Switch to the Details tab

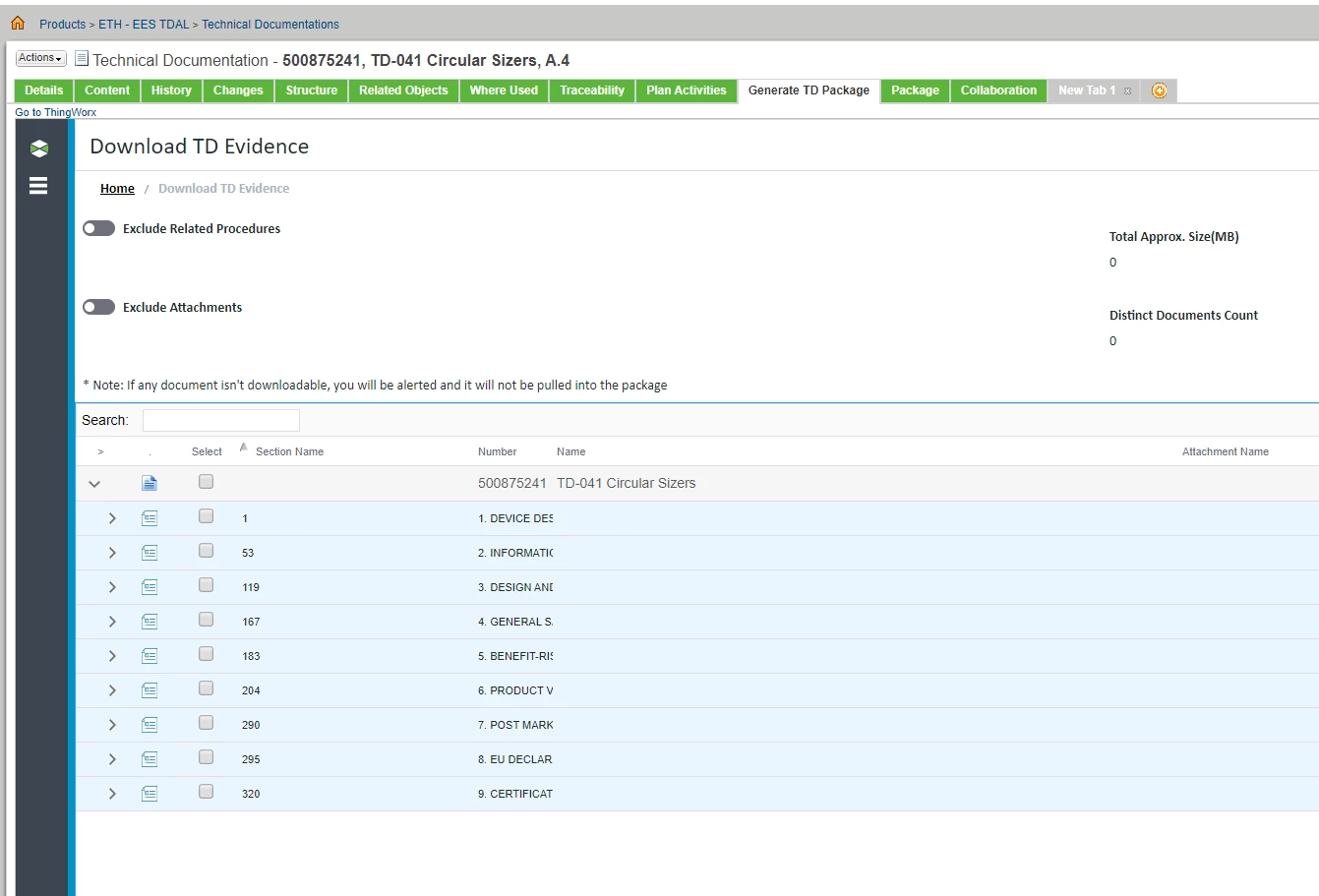(x=44, y=90)
